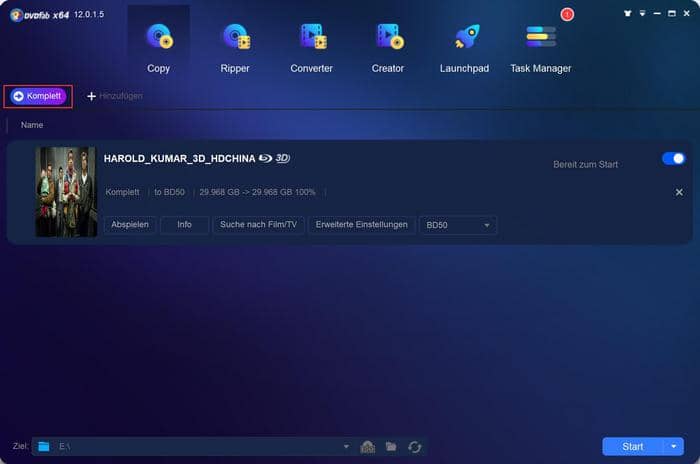
Task: Click the HAROLD_KUMAR_3D_HDCHINA title
Action: tap(179, 159)
